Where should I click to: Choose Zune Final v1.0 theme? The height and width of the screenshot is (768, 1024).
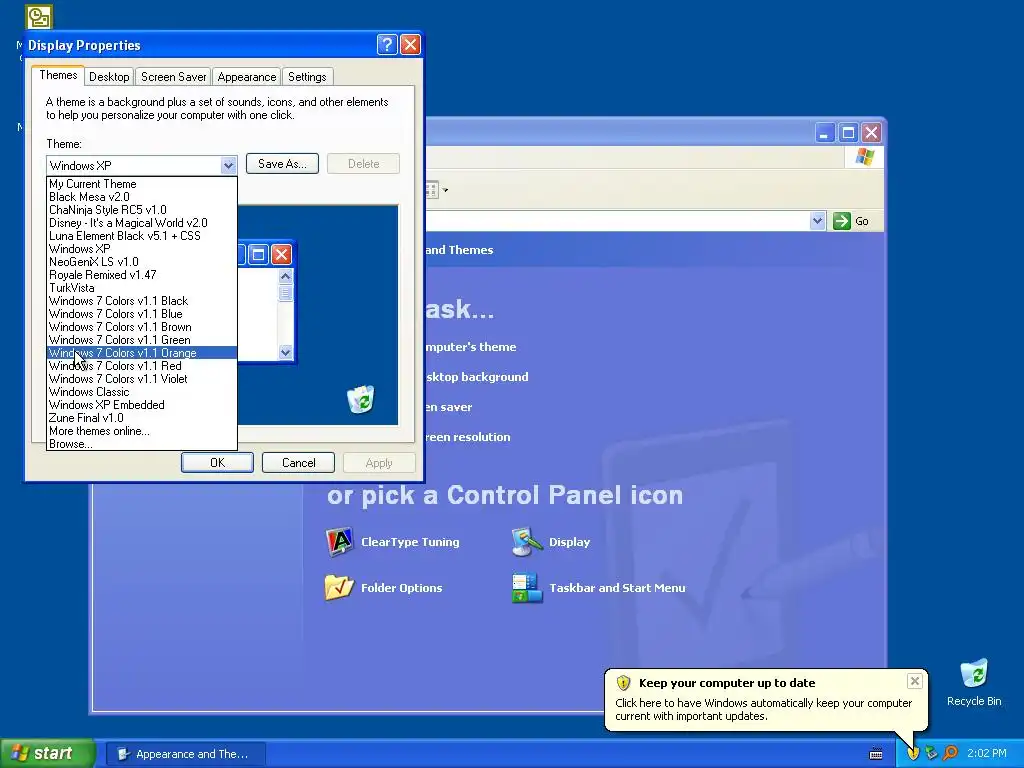pyautogui.click(x=142, y=418)
